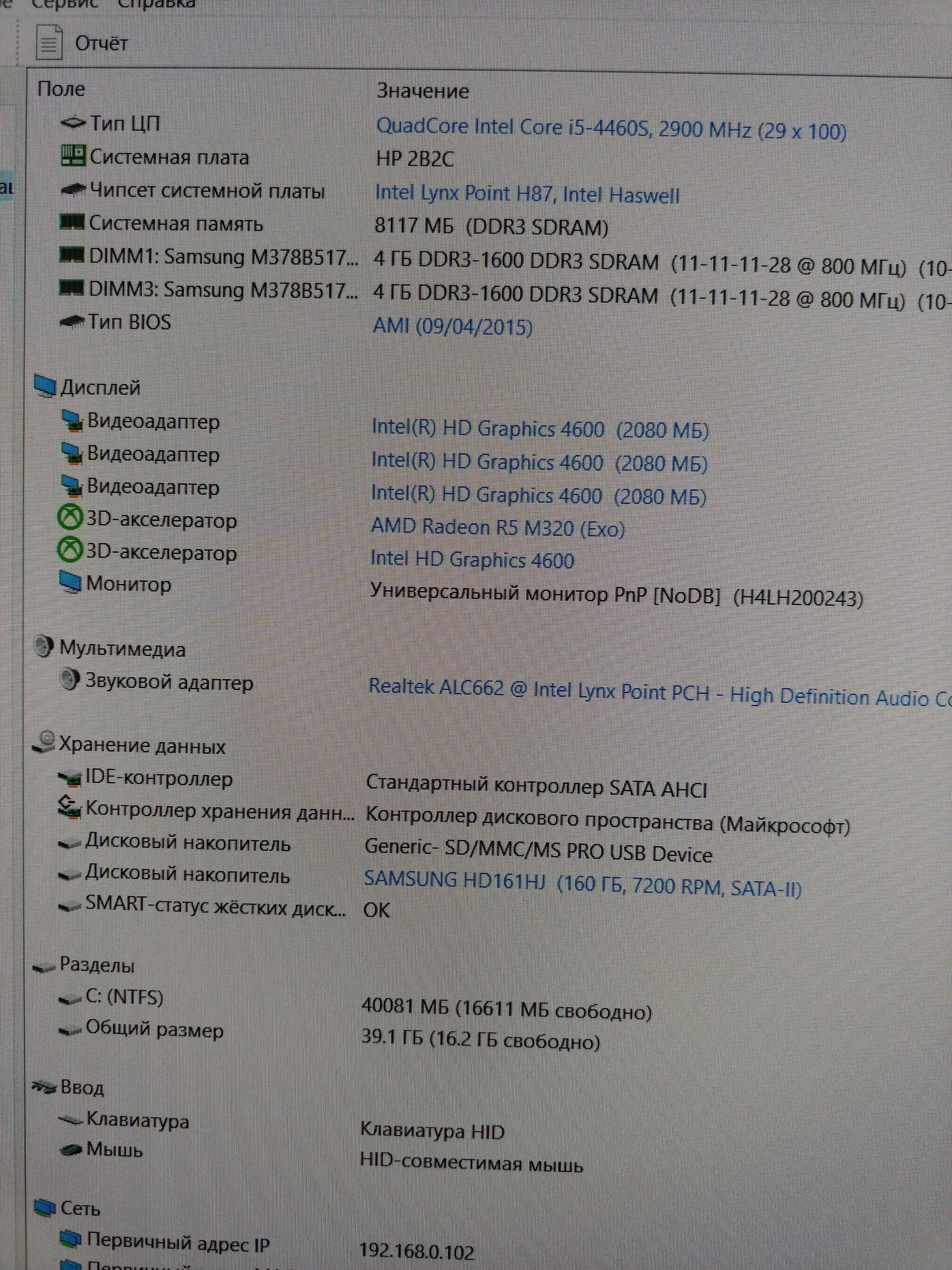The height and width of the screenshot is (1270, 952).
Task: Click the SMART-статус жёстких дисков icon
Action: (69, 907)
